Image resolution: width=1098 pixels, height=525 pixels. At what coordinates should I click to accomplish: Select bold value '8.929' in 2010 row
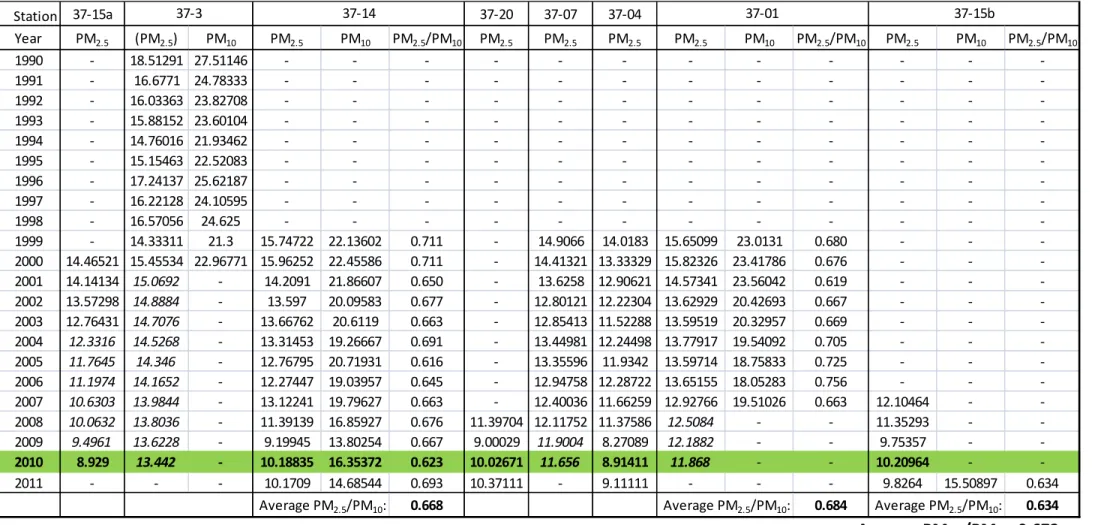pyautogui.click(x=92, y=462)
